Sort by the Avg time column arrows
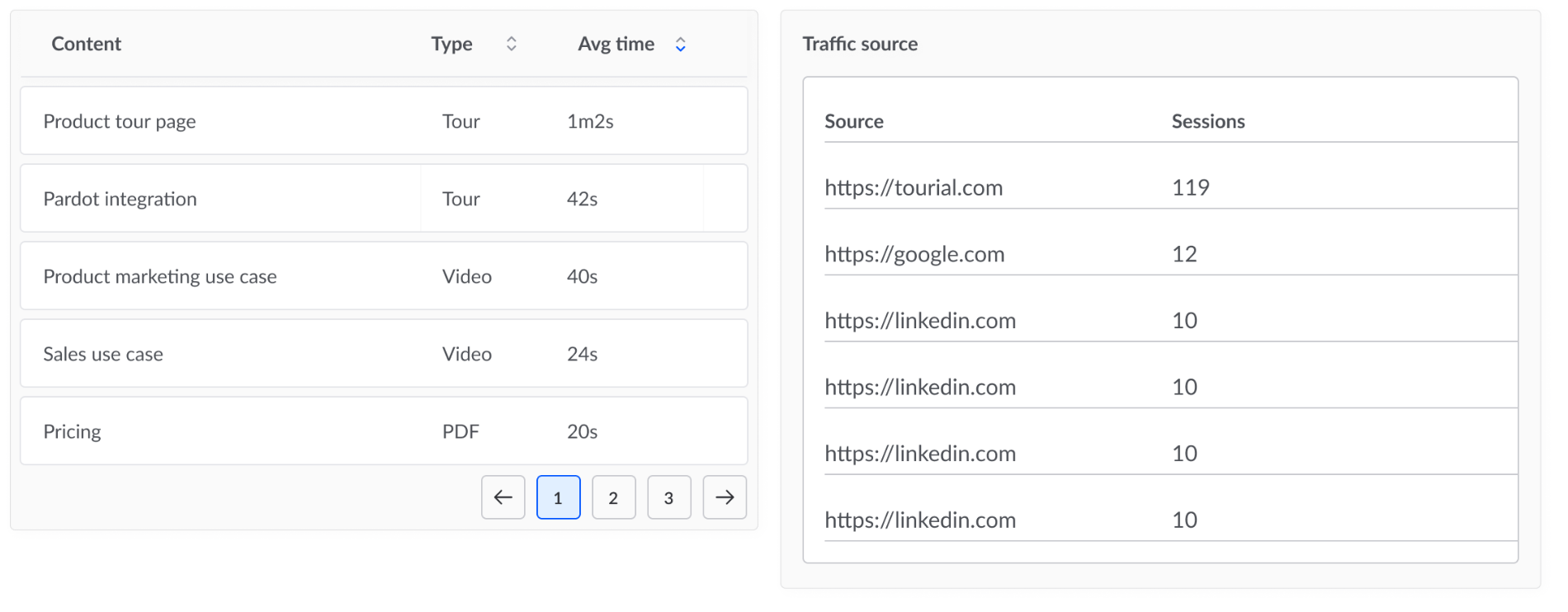This screenshot has width=1568, height=612. [680, 45]
